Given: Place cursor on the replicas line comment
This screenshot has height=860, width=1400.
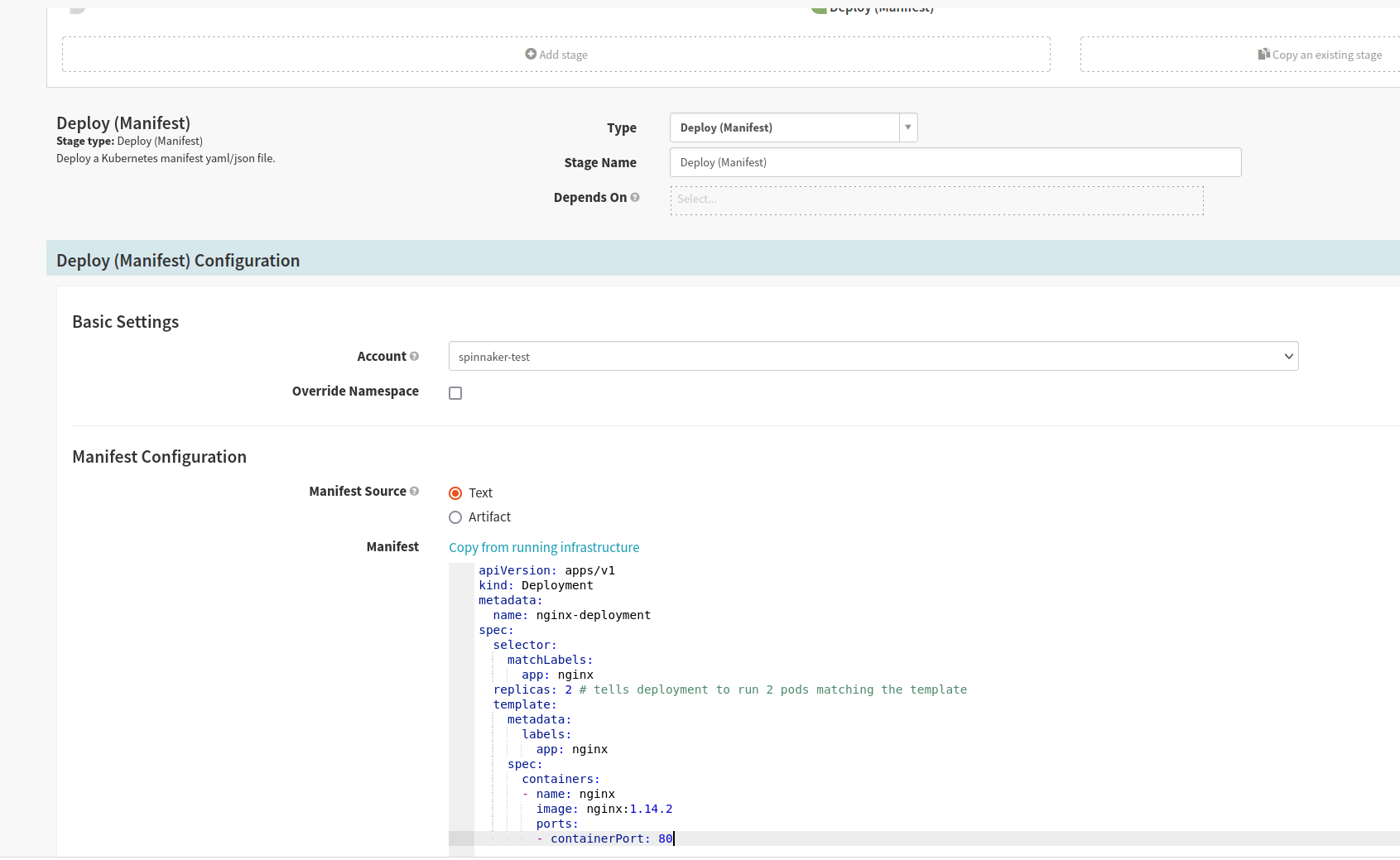Looking at the screenshot, I should (x=772, y=689).
